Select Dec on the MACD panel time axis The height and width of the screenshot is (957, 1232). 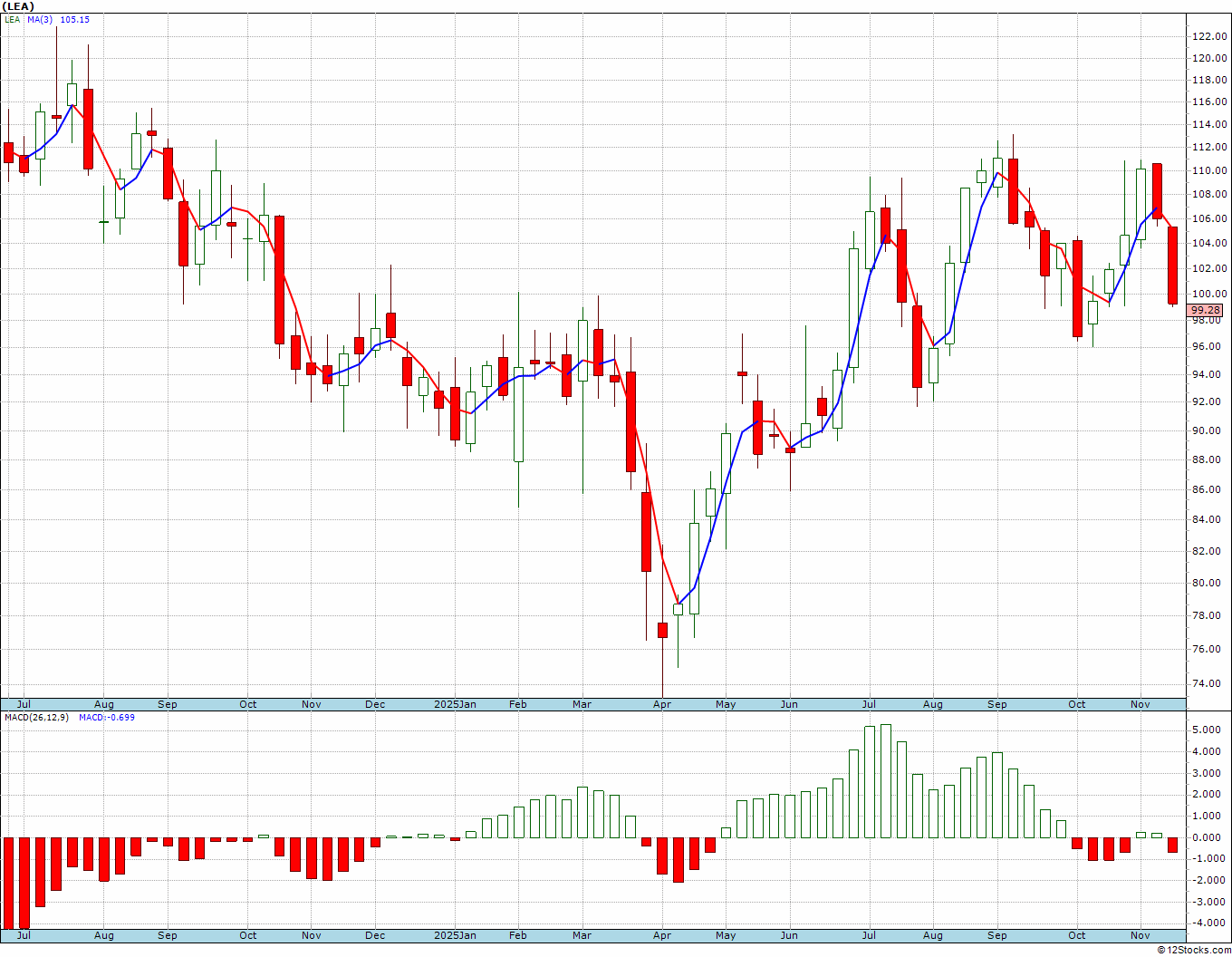(x=375, y=935)
